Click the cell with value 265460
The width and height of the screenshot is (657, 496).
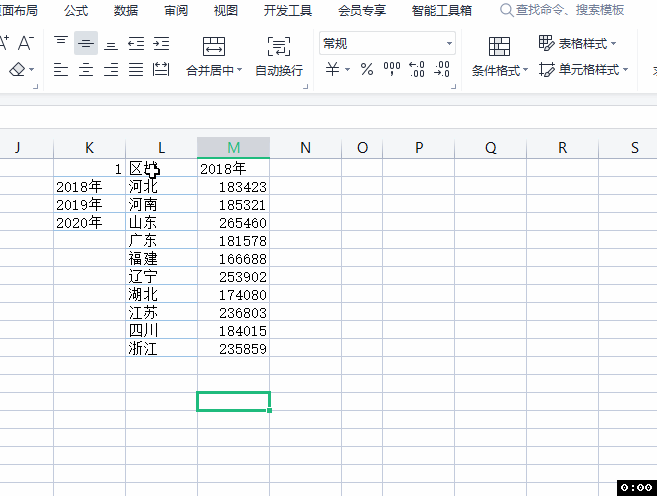[233, 222]
